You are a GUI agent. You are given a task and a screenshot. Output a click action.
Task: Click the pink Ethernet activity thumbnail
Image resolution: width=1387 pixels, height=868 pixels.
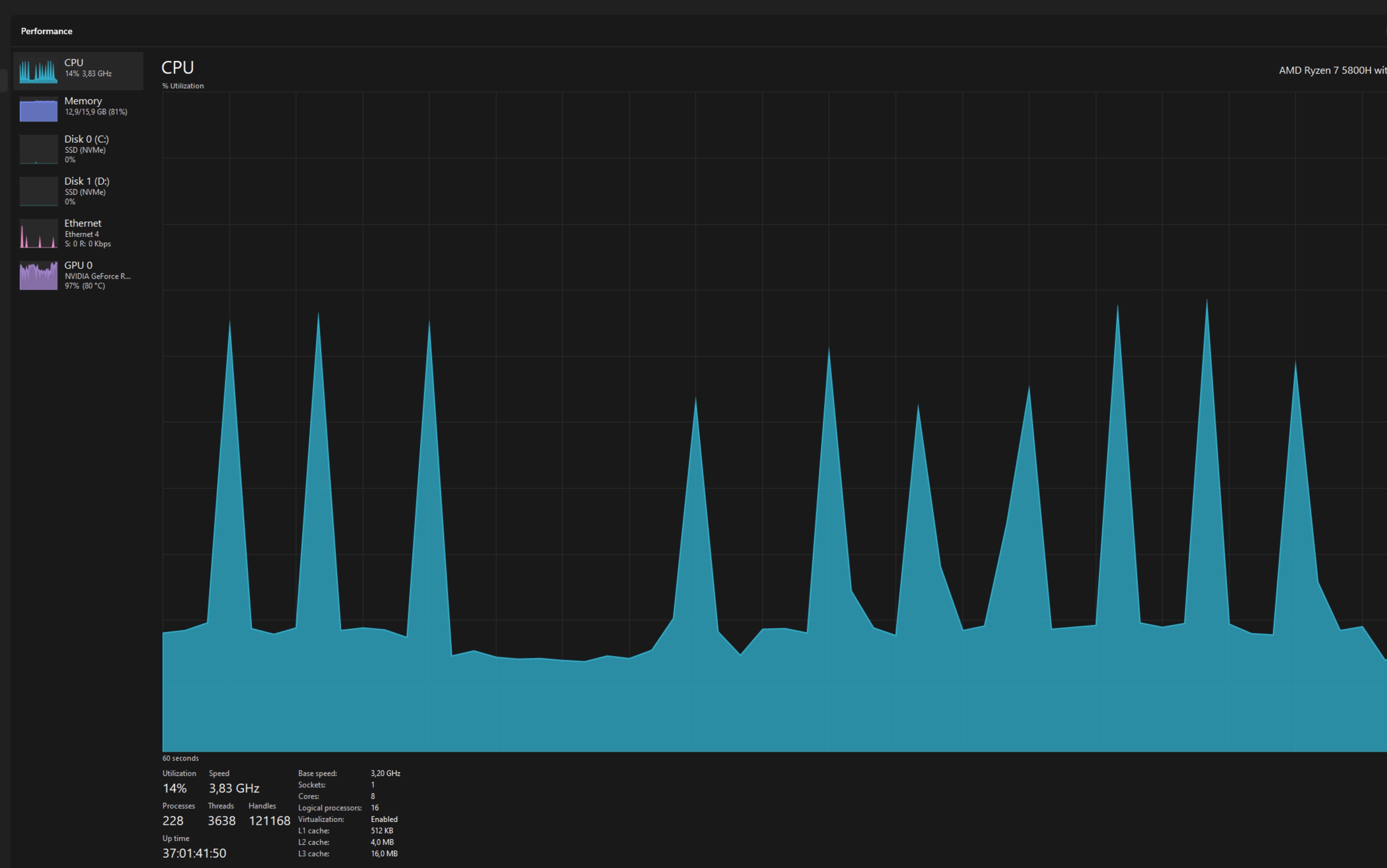click(x=39, y=233)
